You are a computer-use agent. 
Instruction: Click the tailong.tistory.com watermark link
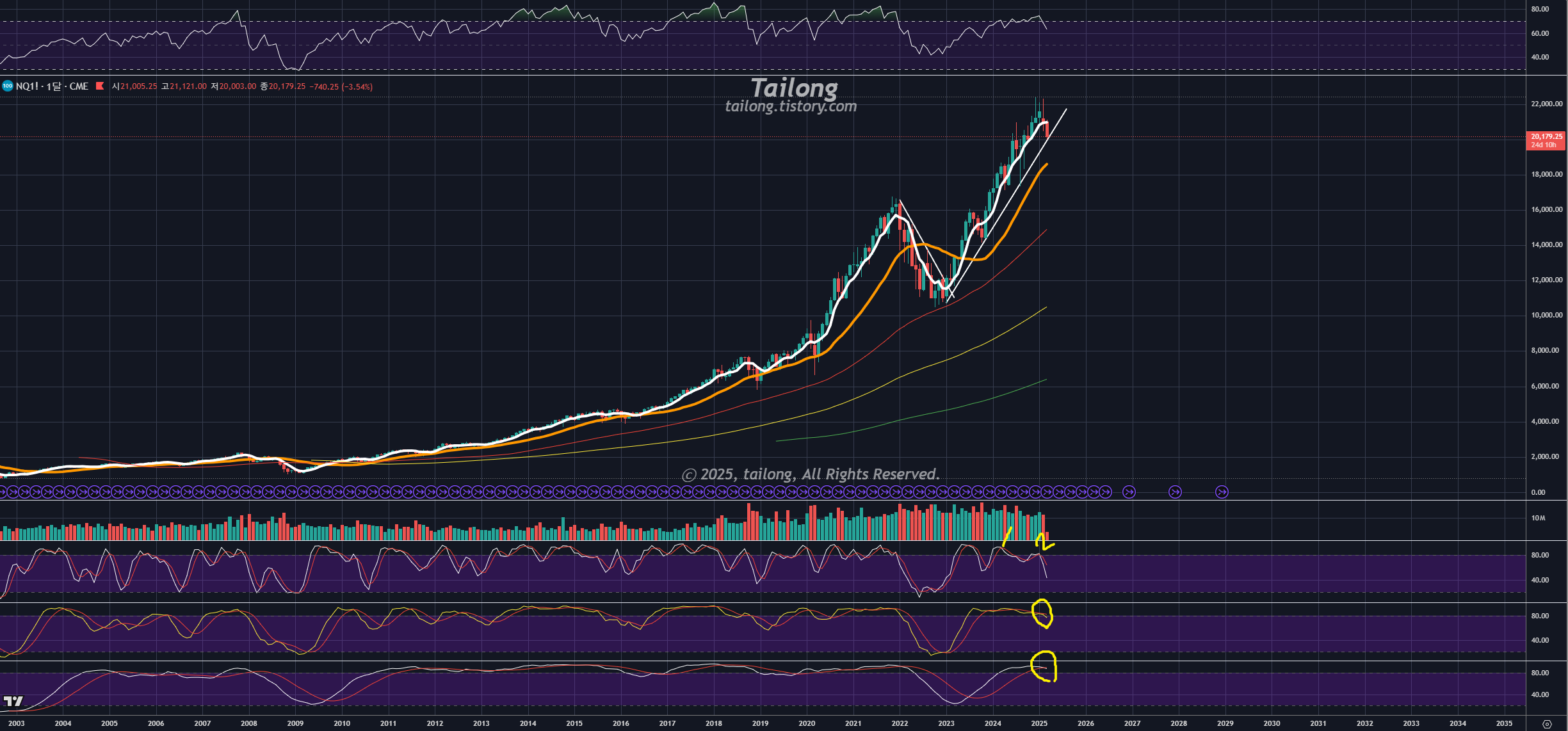coord(791,106)
